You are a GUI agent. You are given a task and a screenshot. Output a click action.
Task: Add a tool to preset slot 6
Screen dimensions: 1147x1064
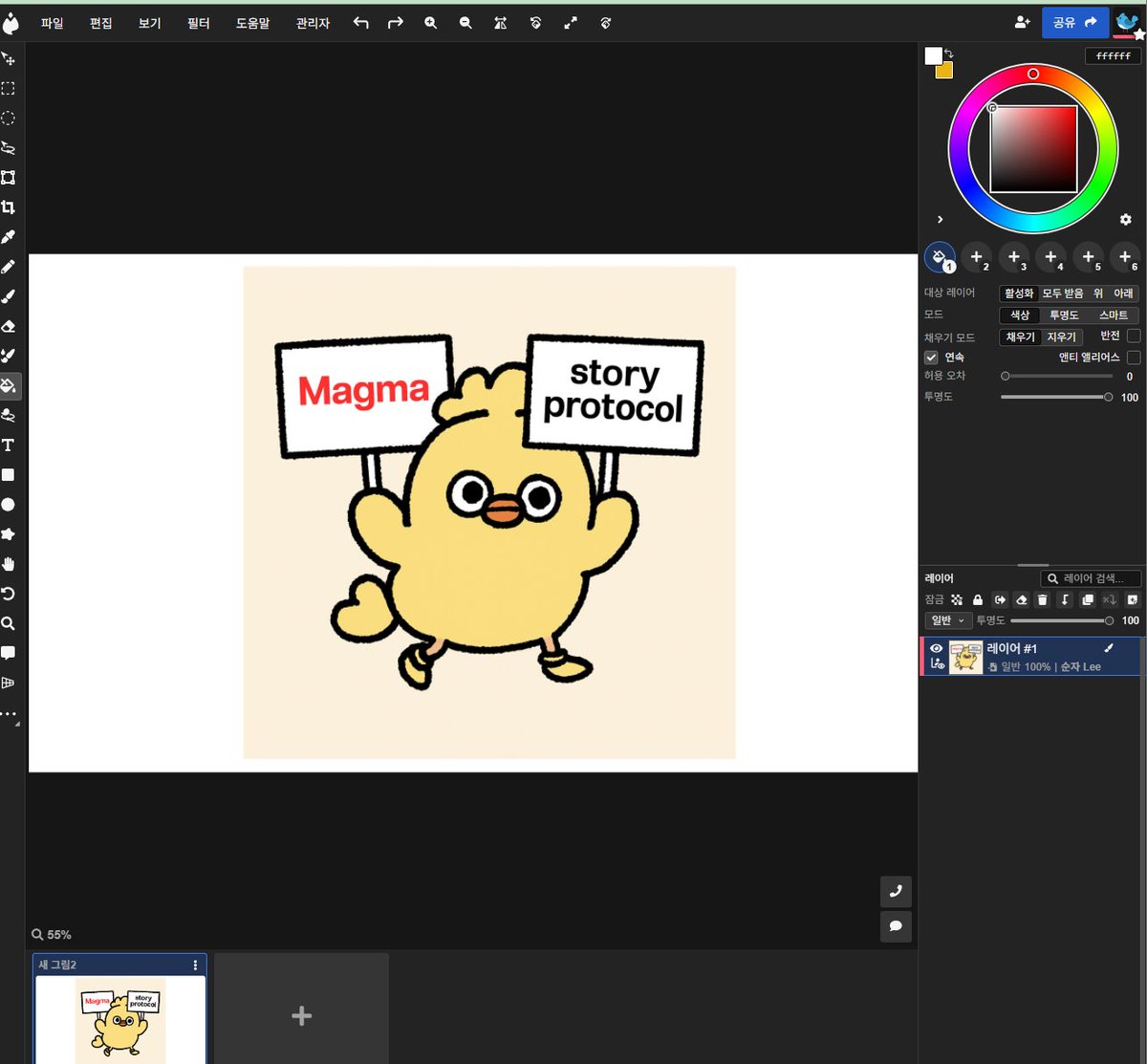coord(1125,256)
